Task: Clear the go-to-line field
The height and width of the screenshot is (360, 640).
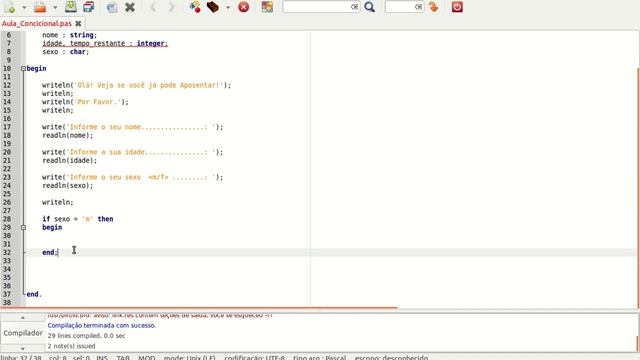Action: pos(418,7)
